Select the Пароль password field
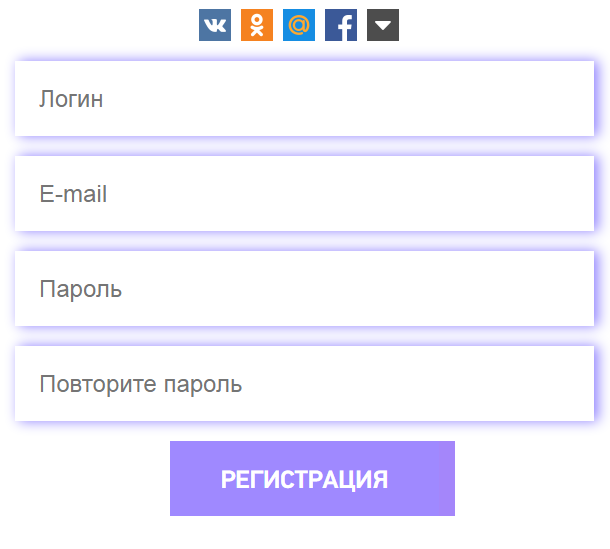 [x=304, y=288]
